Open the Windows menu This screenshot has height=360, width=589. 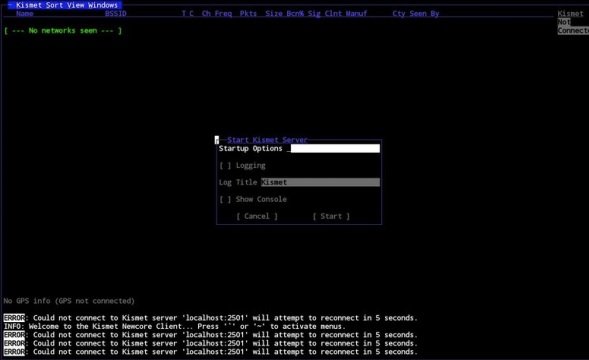point(103,5)
